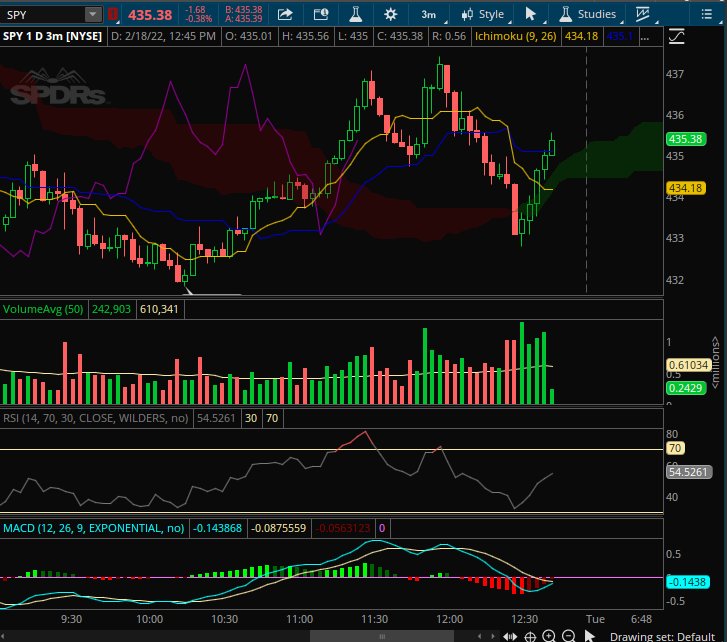Click the pointer drawing tool in toolbar
The image size is (727, 642).
531,14
